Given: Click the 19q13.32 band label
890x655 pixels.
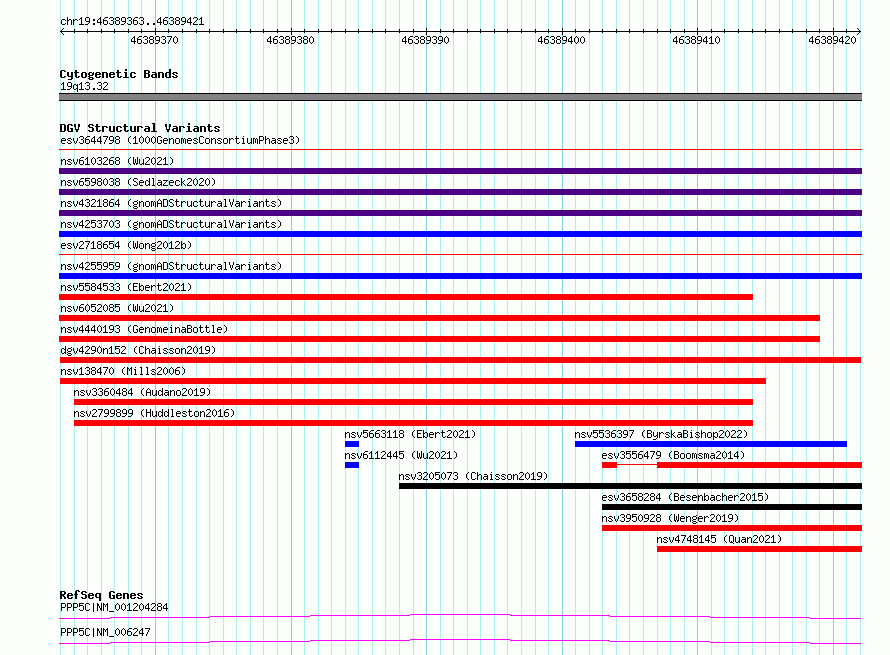Looking at the screenshot, I should pyautogui.click(x=84, y=86).
